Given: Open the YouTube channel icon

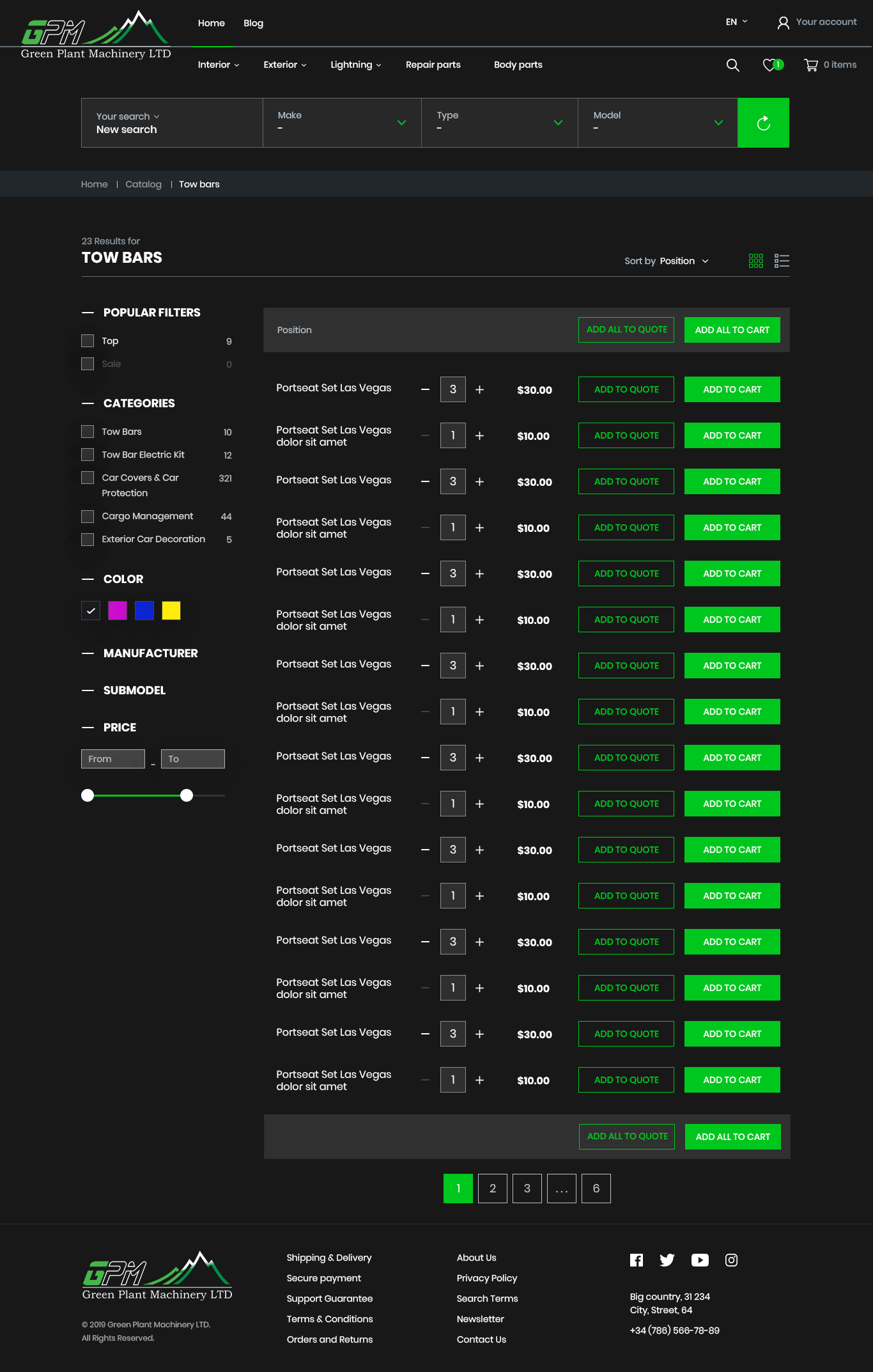Looking at the screenshot, I should 700,1260.
